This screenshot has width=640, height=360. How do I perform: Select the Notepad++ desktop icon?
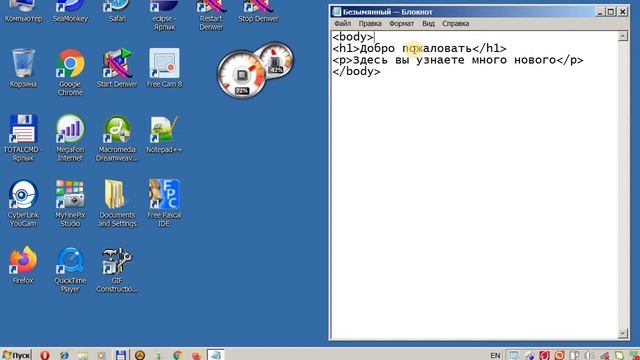tap(164, 134)
